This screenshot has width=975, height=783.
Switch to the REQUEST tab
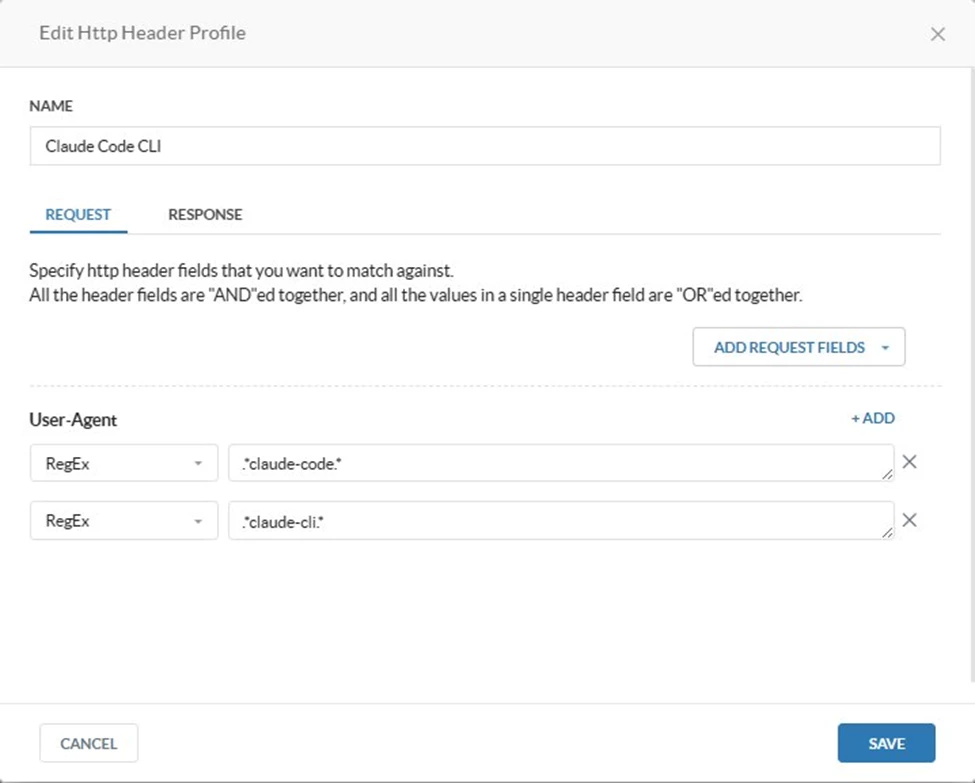pos(78,215)
